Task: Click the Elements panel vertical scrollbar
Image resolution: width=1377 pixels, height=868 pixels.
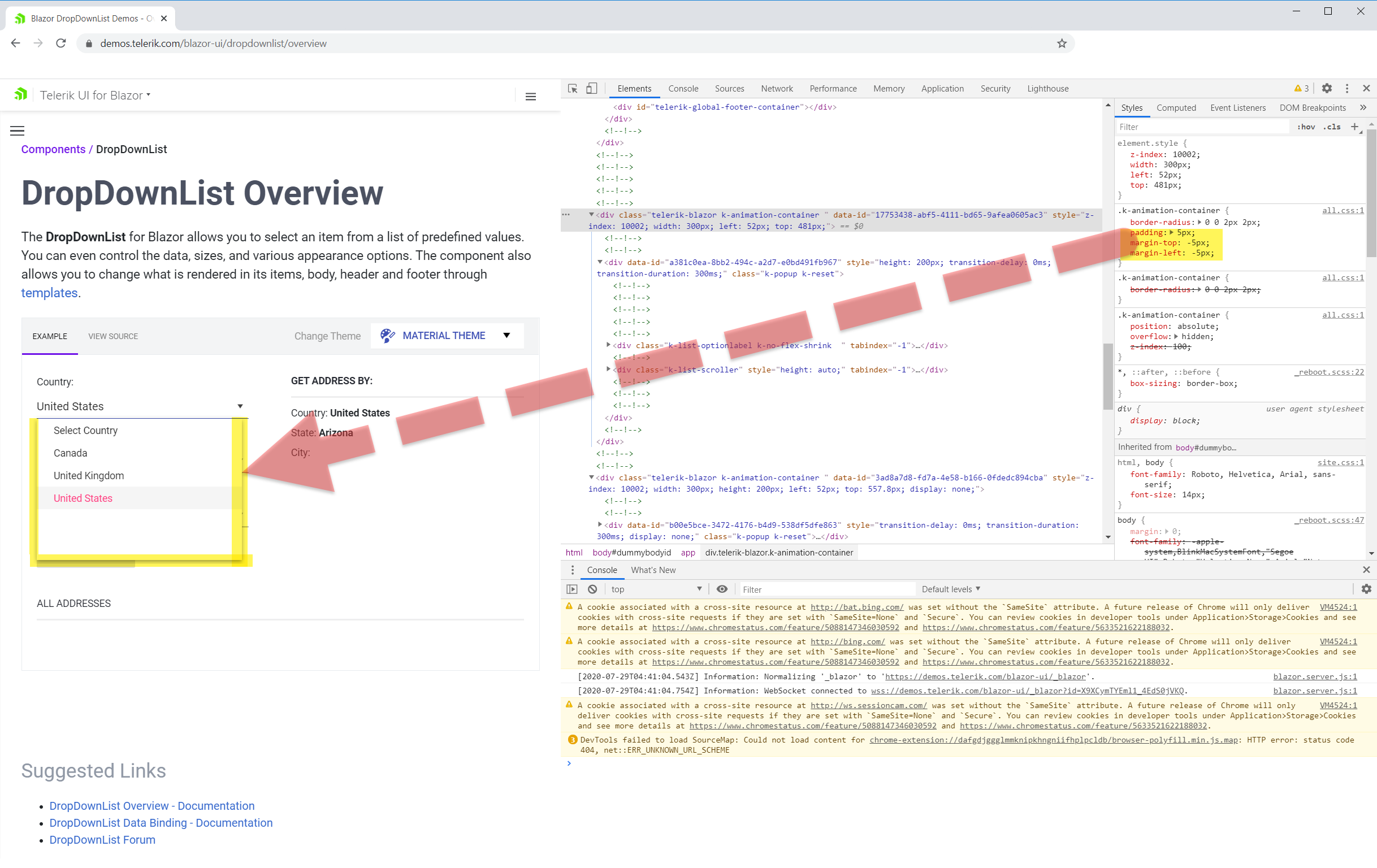Action: point(1108,376)
